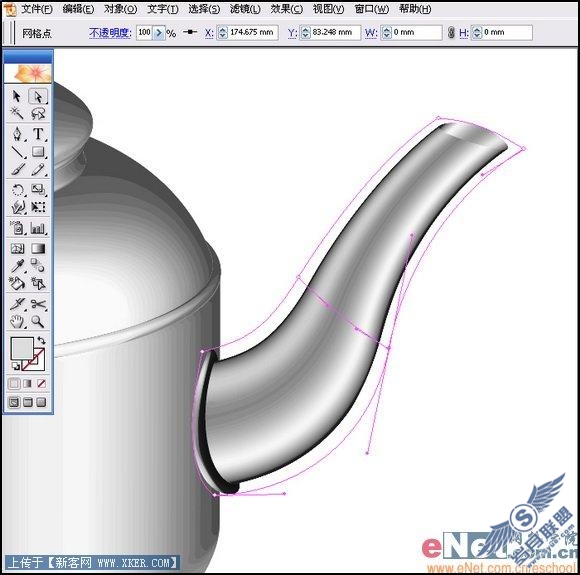The width and height of the screenshot is (580, 575).
Task: Choose the Live Paint Bucket tool
Action: coord(17,283)
